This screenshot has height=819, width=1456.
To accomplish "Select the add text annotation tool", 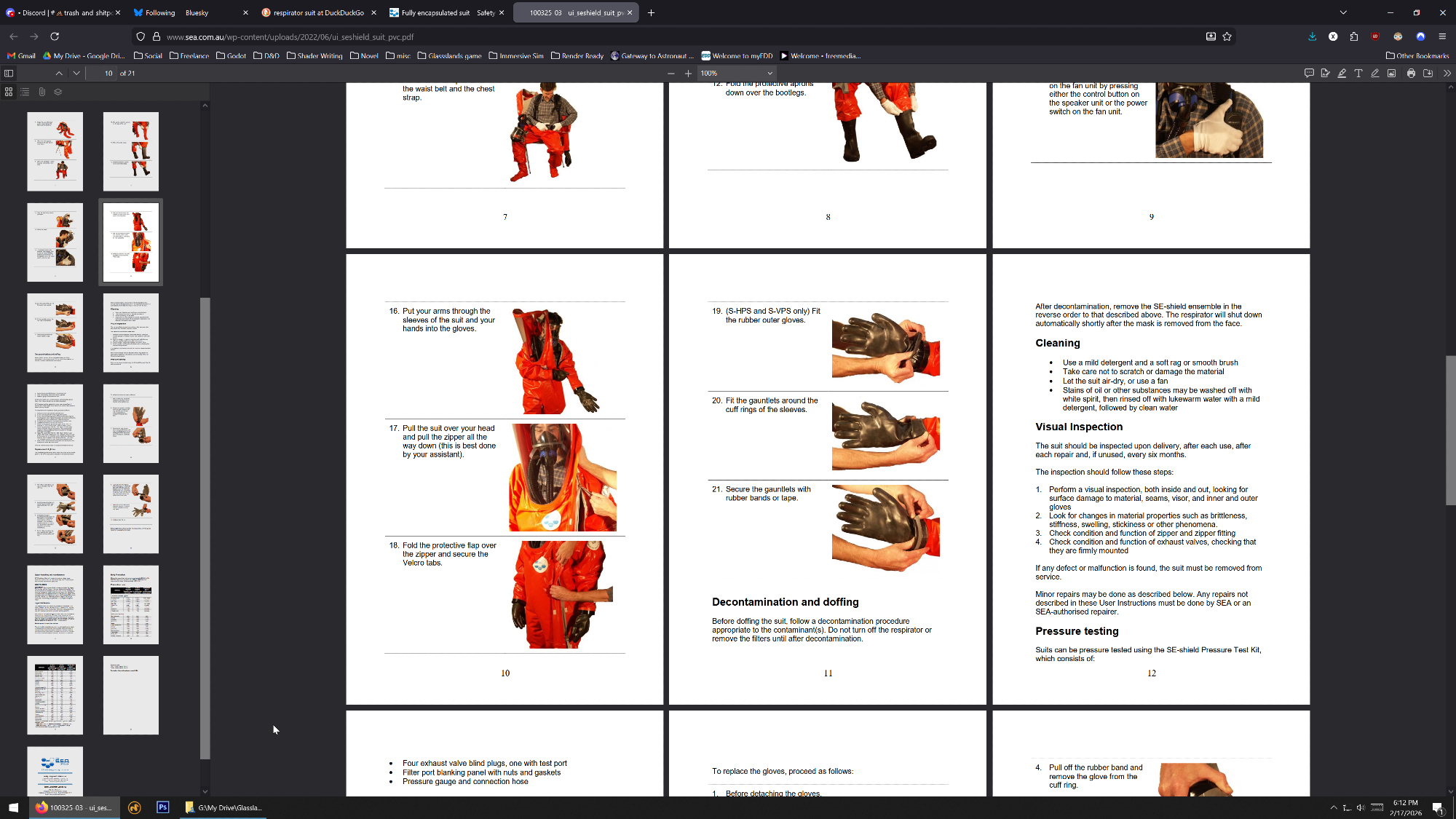I will coord(1358,73).
